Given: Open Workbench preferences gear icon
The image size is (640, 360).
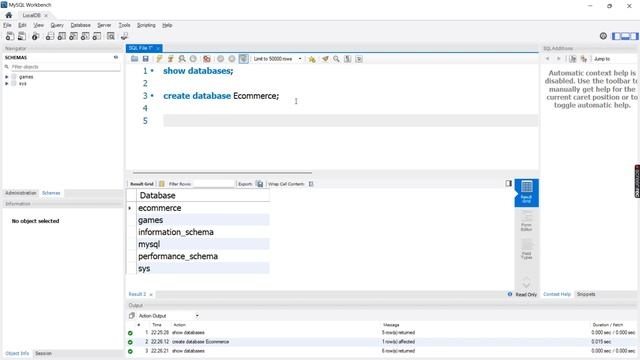Looking at the screenshot, I should (603, 36).
